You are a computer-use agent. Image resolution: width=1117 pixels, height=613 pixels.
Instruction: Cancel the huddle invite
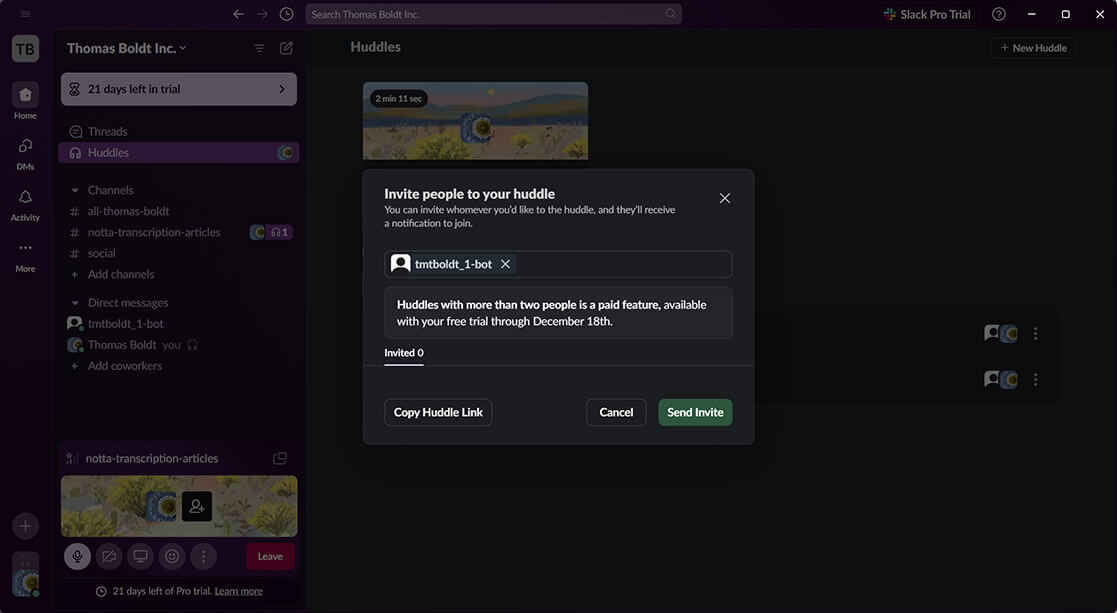616,412
